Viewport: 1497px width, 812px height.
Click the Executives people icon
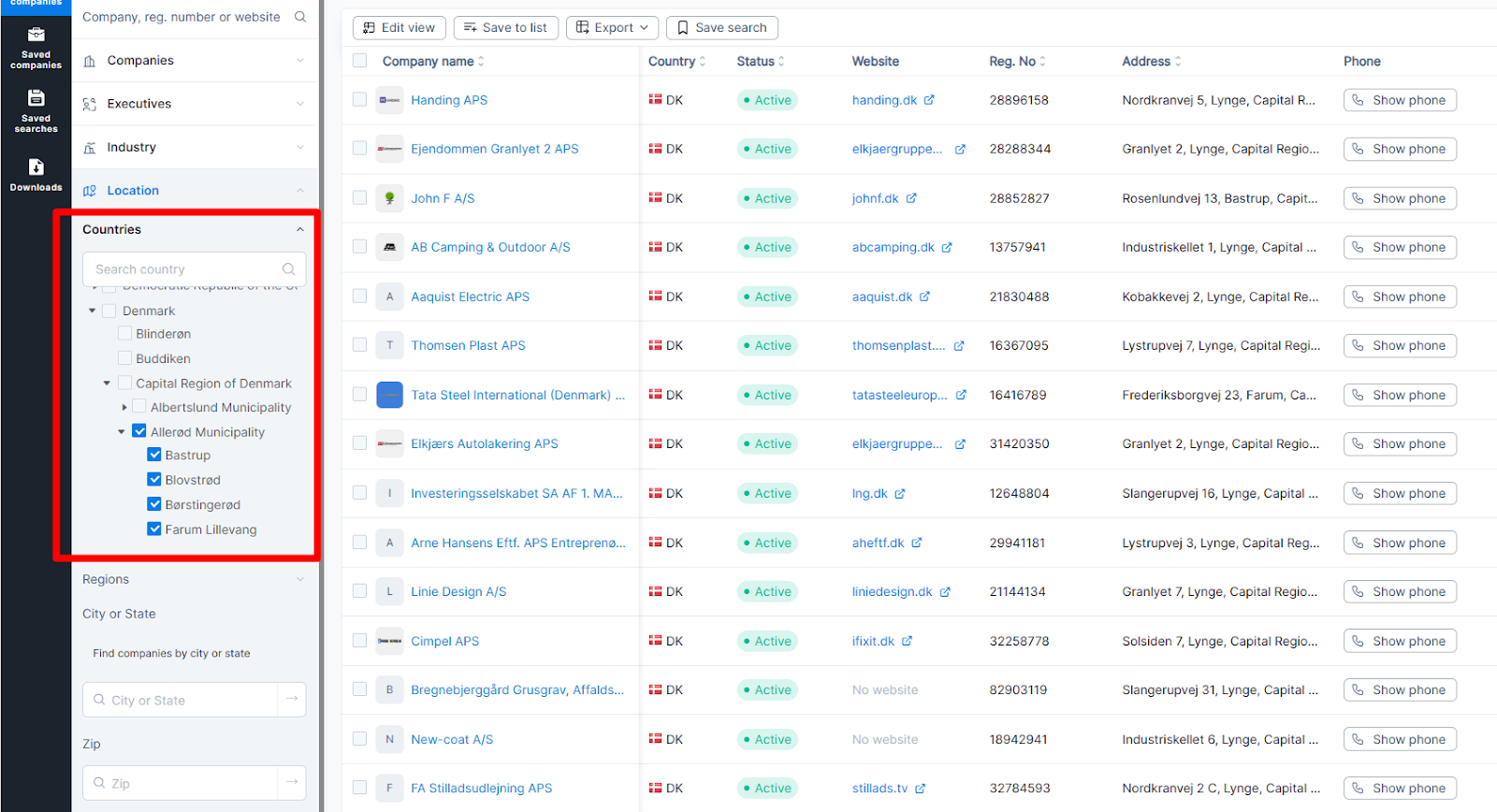pos(90,104)
